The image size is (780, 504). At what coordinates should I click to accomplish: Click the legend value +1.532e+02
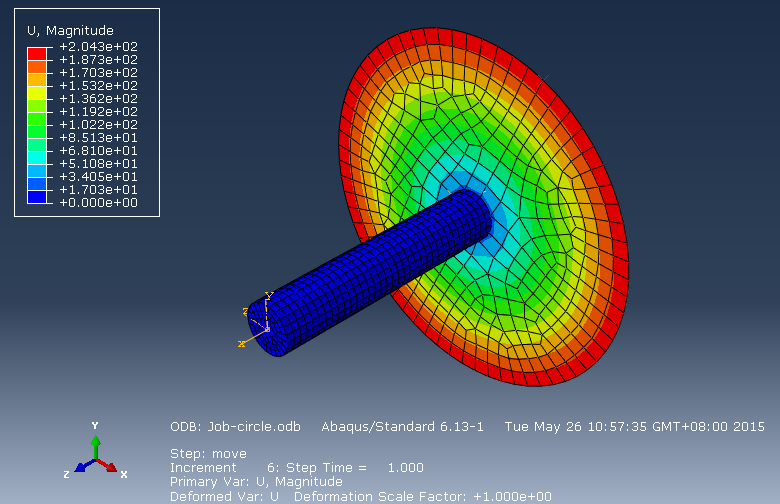(x=98, y=86)
